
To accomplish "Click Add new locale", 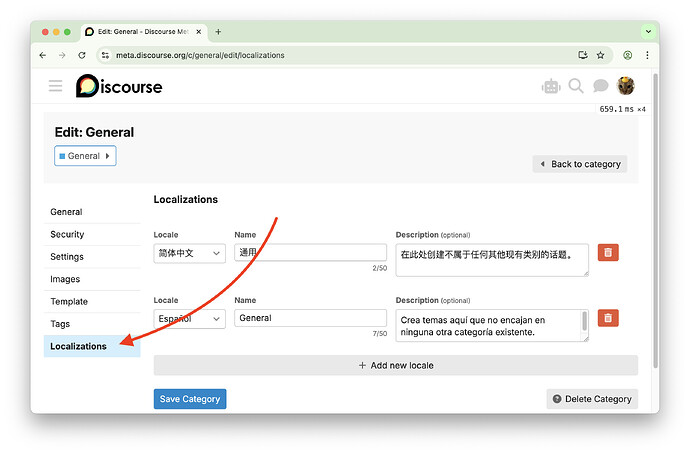I will click(396, 365).
